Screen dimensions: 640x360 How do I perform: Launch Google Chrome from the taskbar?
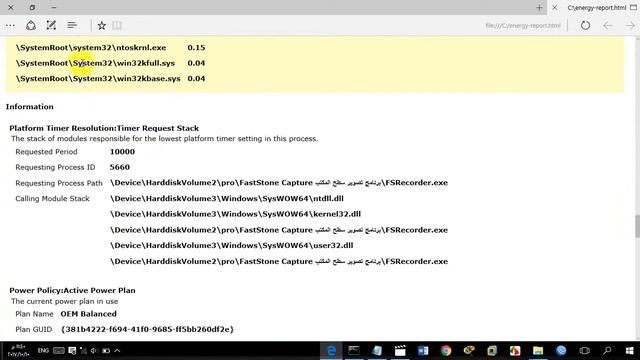[446, 351]
